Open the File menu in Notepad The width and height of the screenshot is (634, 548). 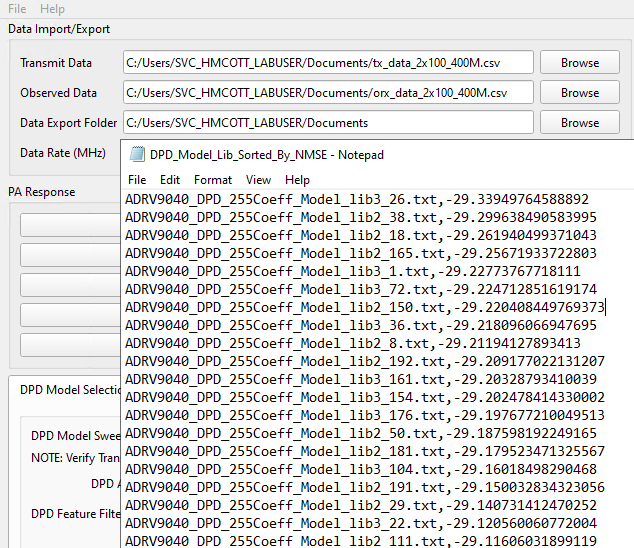click(137, 180)
